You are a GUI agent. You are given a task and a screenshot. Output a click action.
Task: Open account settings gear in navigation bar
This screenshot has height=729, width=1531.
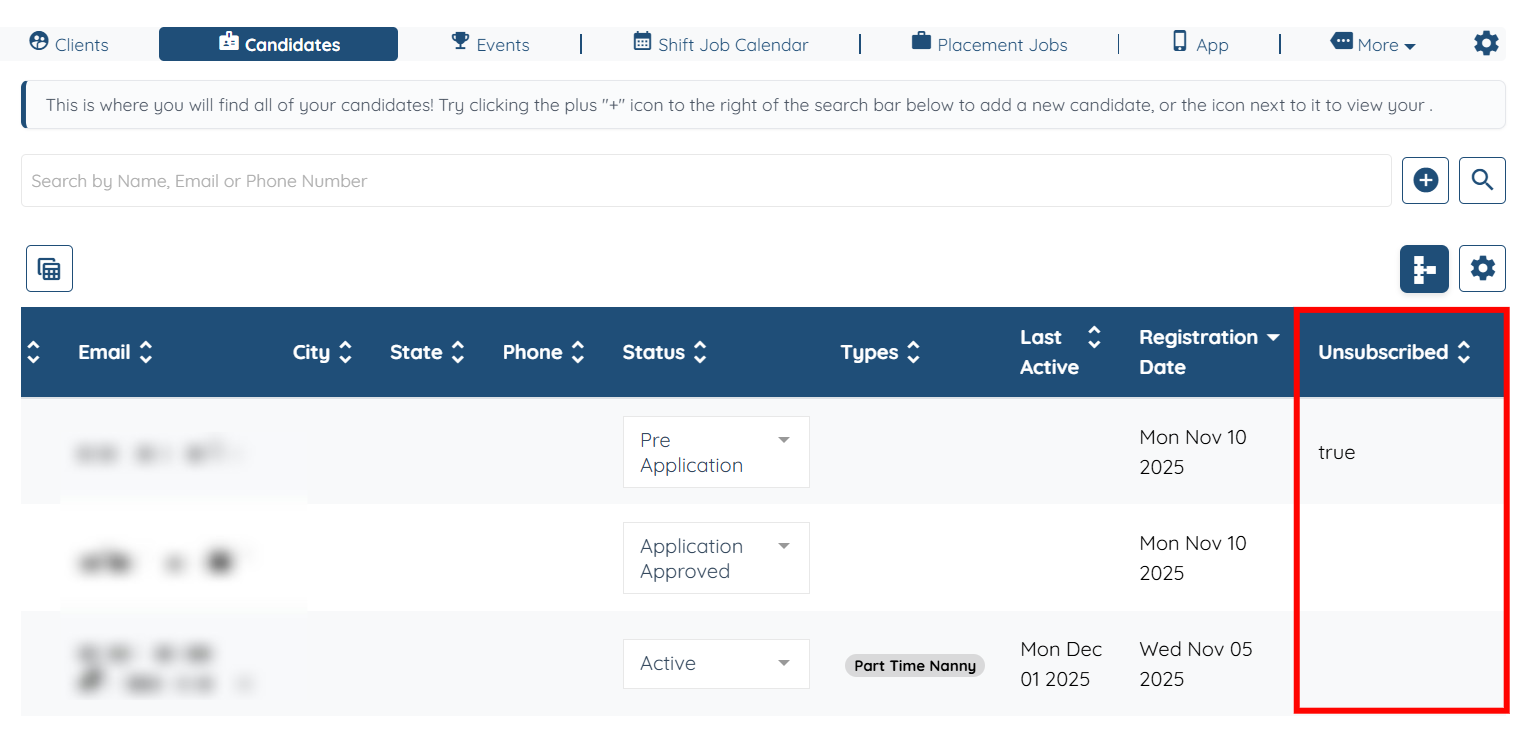tap(1486, 43)
